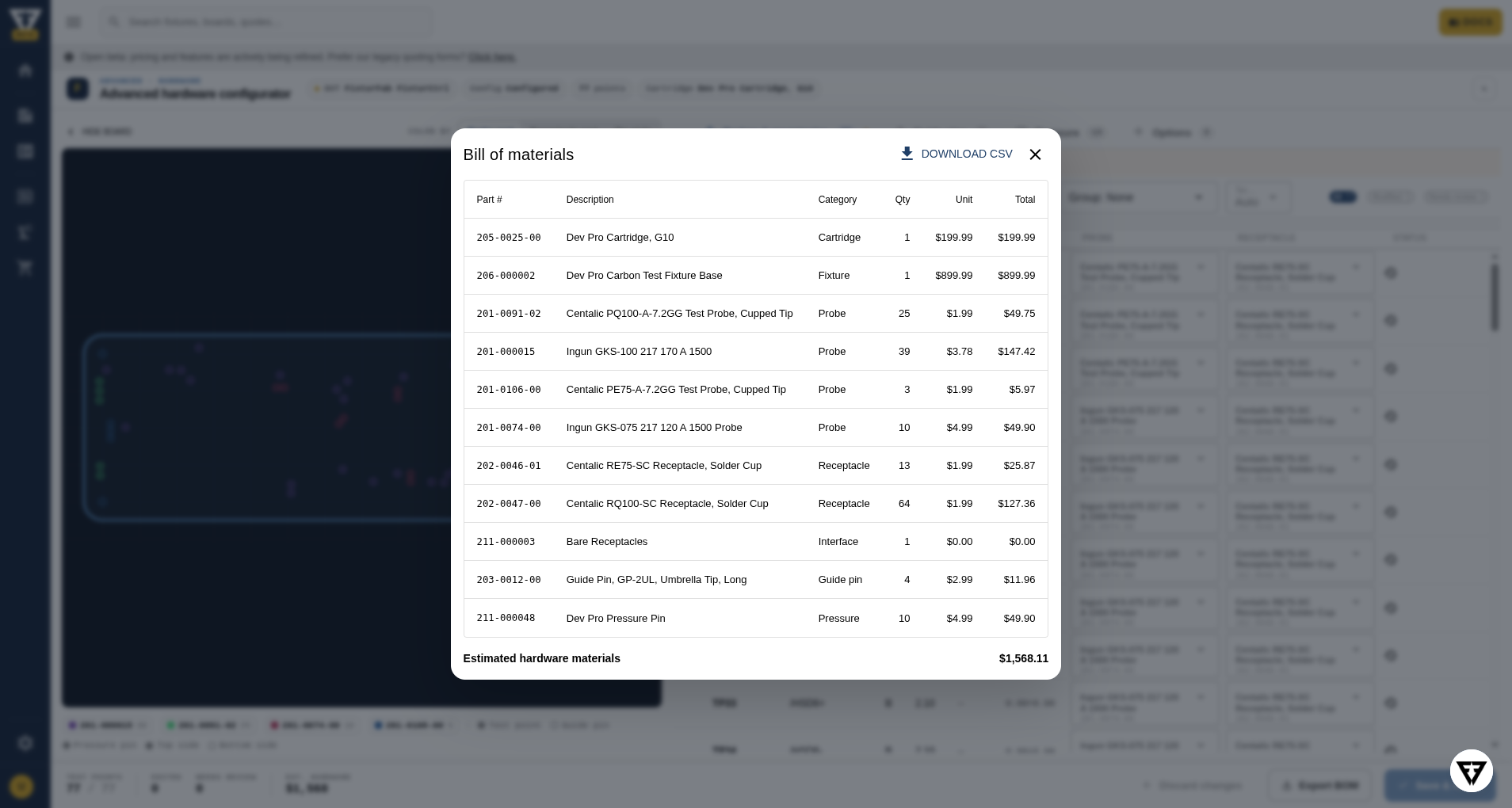Click the $127.36 total value
1512x808 pixels.
pos(1016,504)
